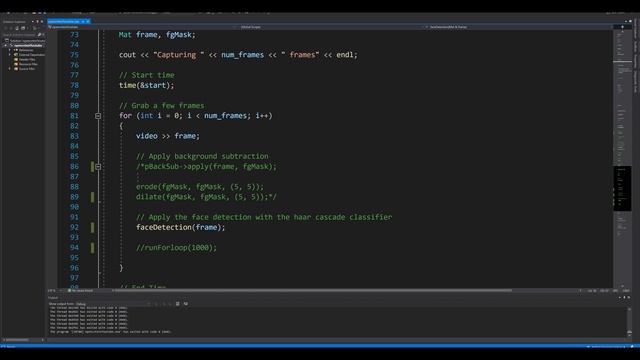Click the '// Start time' comment

[147, 75]
